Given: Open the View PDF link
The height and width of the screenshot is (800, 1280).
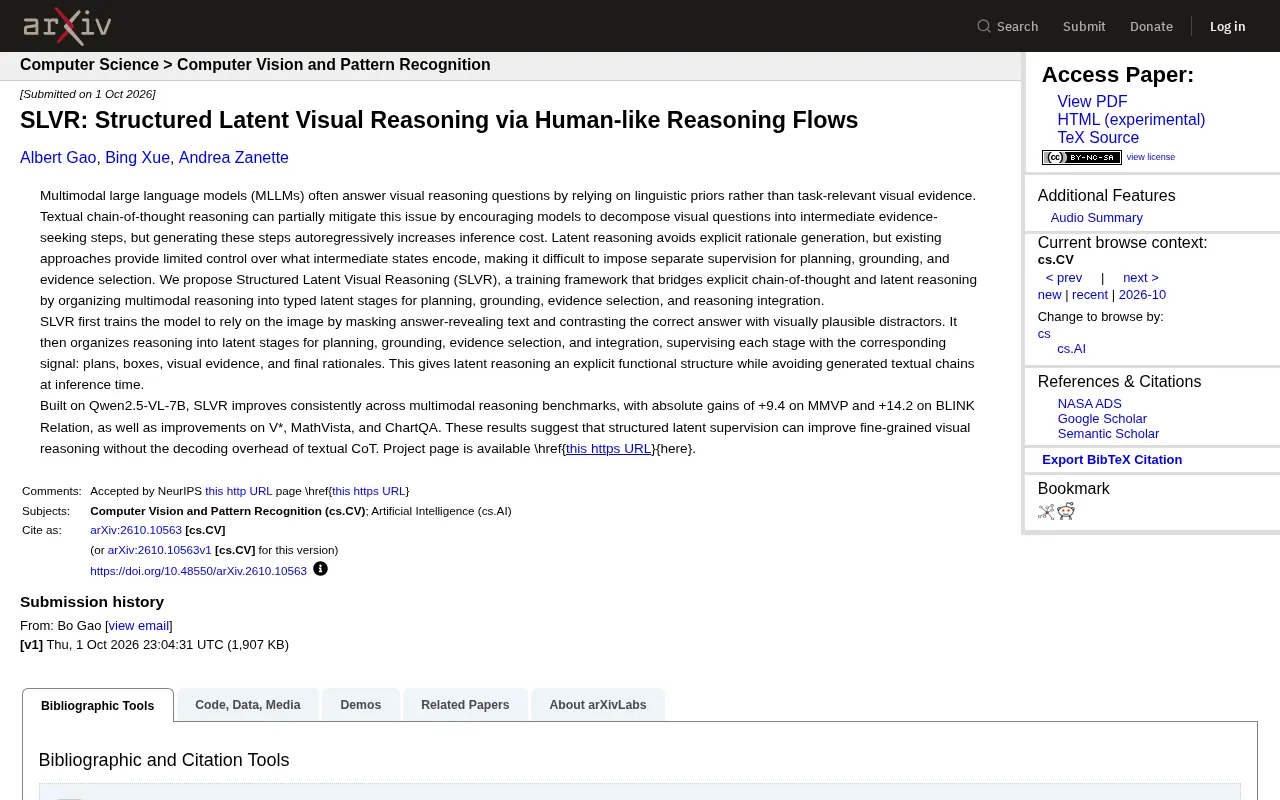Looking at the screenshot, I should [1092, 102].
